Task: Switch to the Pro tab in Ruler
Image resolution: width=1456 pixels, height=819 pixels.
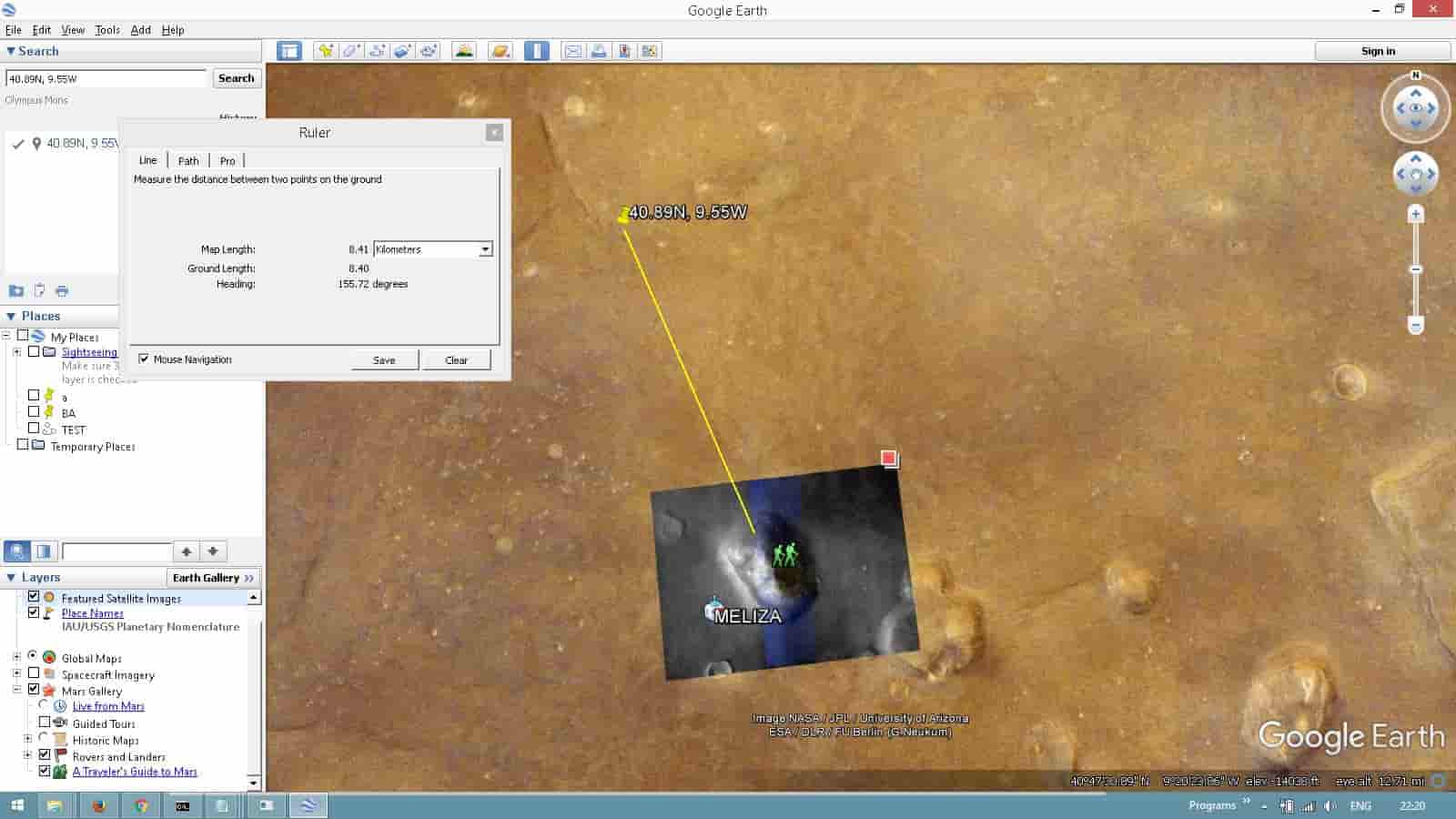Action: click(x=227, y=161)
